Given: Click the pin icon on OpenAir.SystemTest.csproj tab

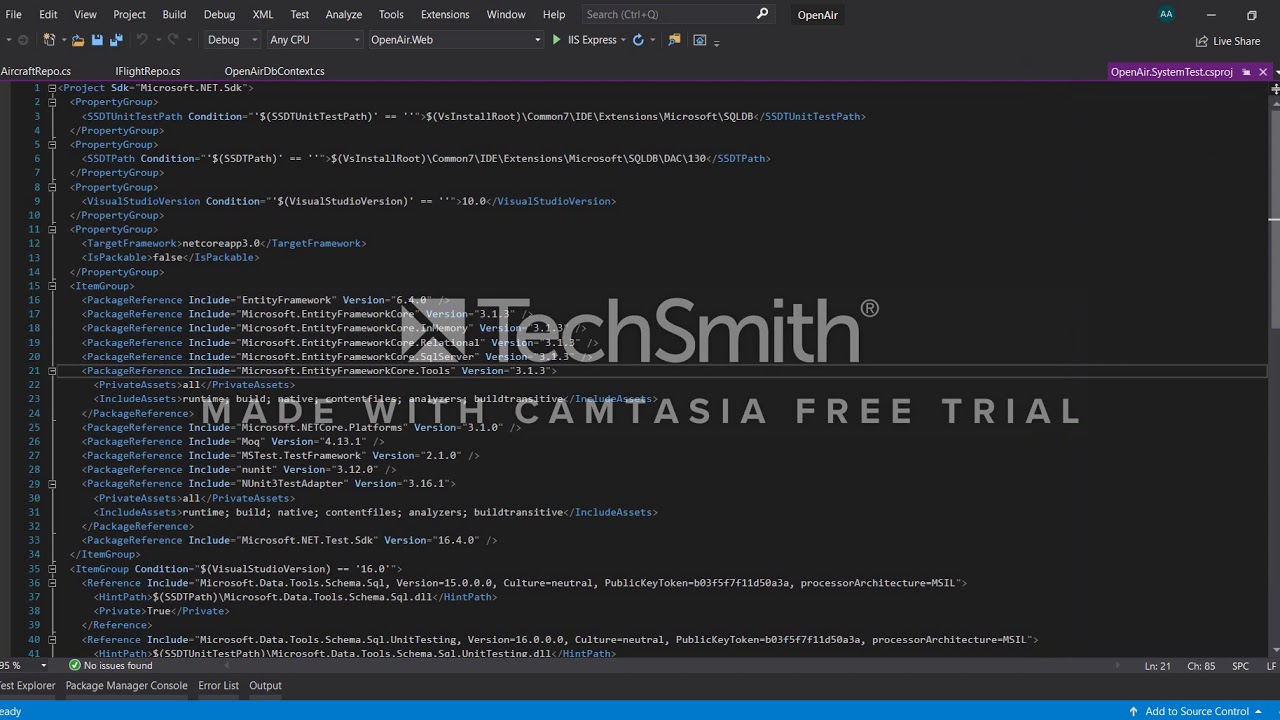Looking at the screenshot, I should pos(1245,72).
